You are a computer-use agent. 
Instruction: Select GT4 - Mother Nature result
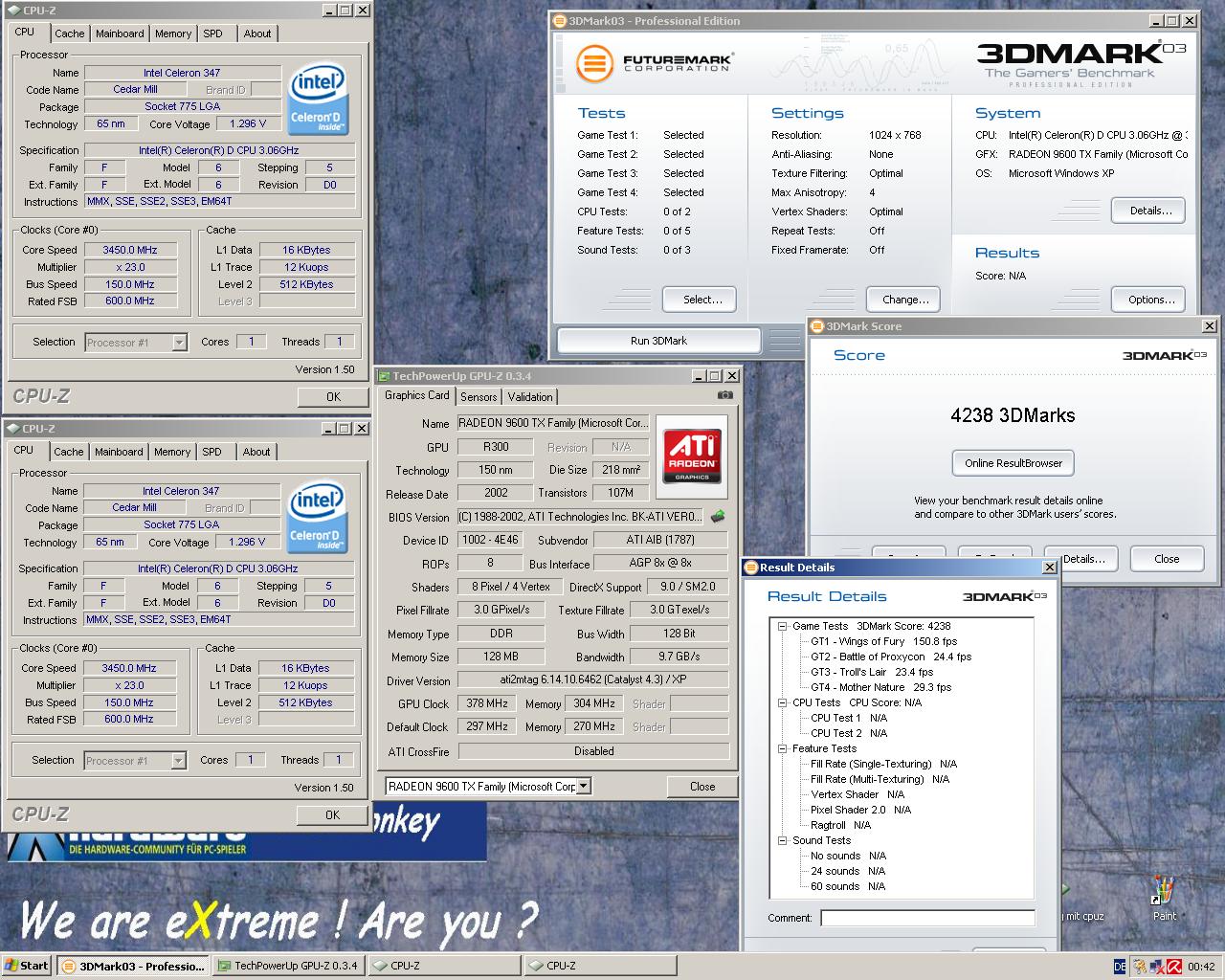(x=880, y=687)
